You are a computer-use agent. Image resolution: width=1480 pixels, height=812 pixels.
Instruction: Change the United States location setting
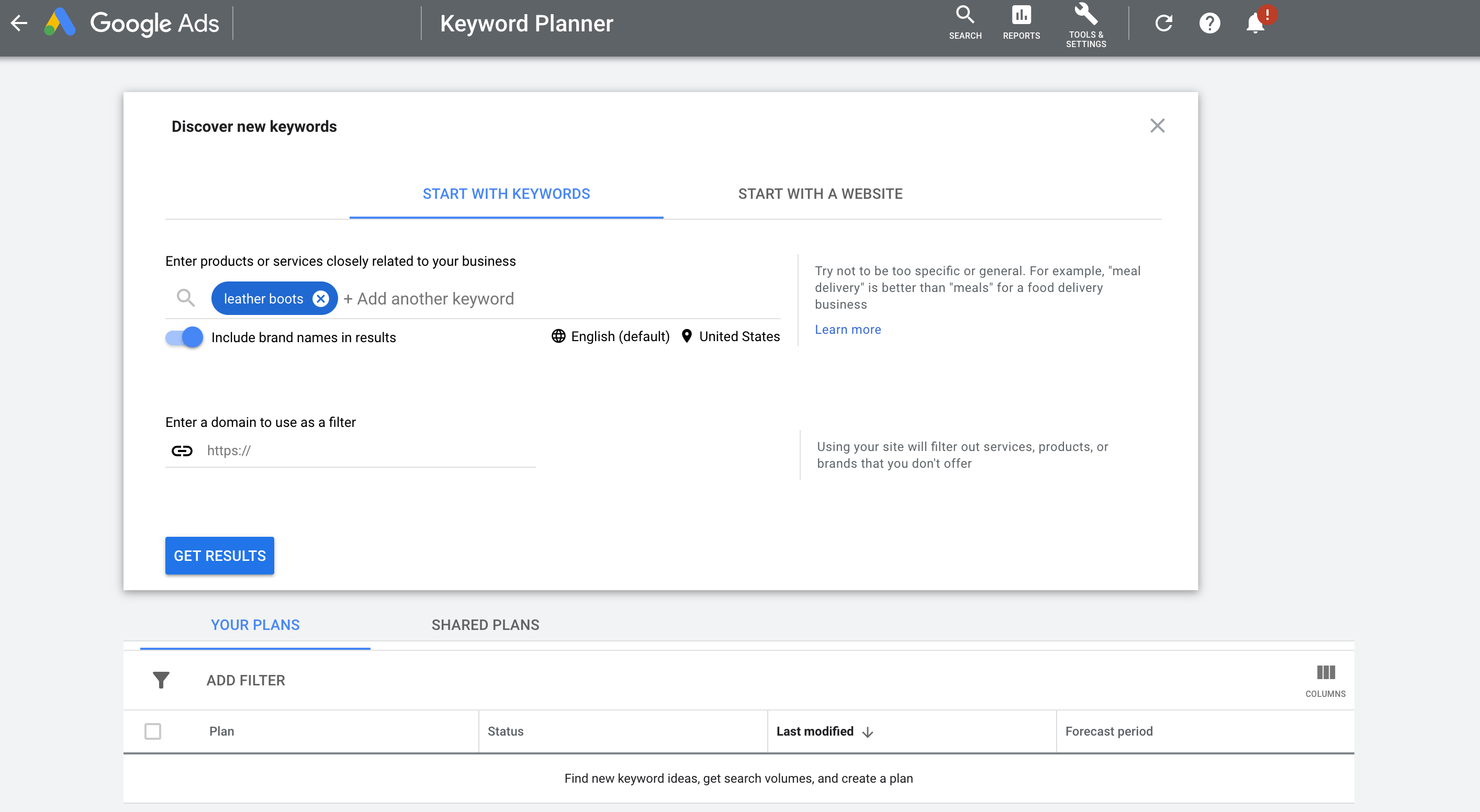pos(731,336)
